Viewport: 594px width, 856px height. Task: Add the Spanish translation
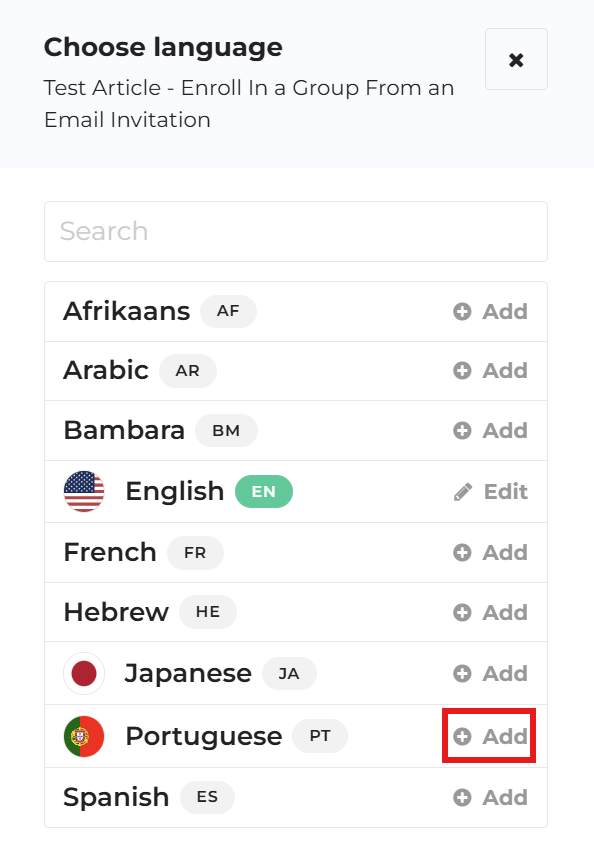point(490,798)
